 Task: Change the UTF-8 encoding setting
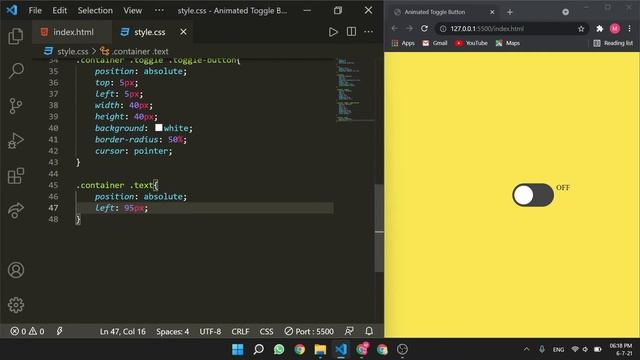210,331
